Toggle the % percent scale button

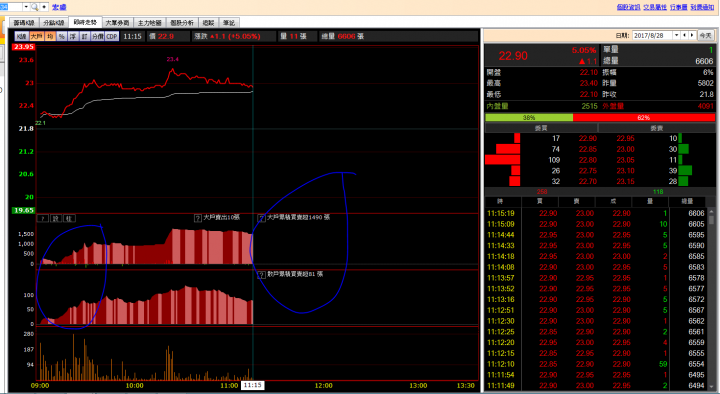pos(62,36)
